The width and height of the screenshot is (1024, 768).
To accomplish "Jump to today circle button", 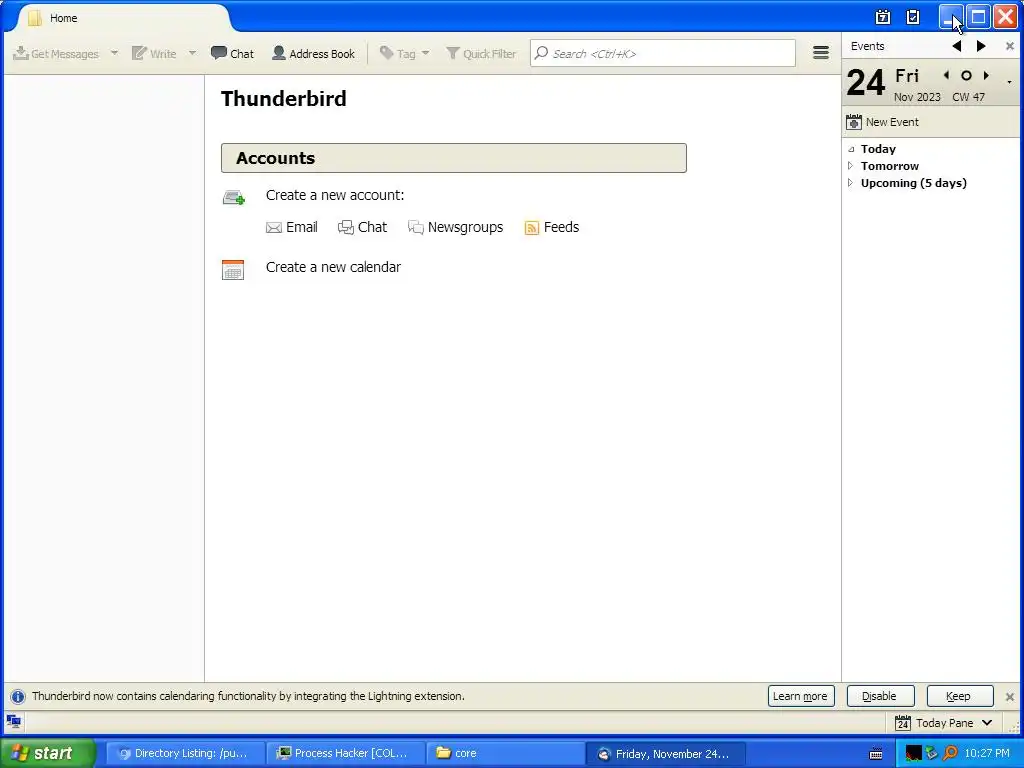I will [967, 76].
